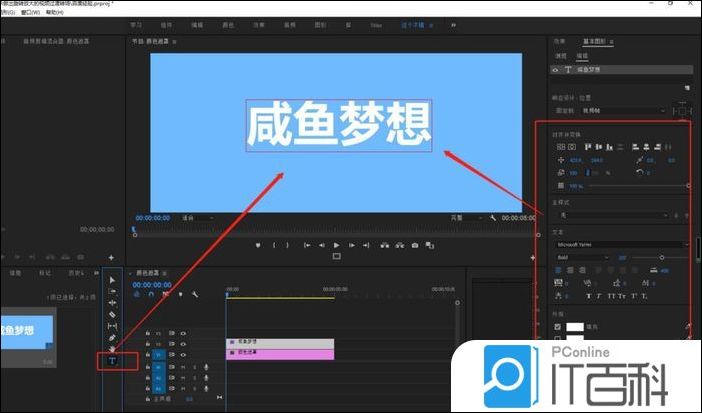Step forward one frame
The height and width of the screenshot is (413, 702).
[x=352, y=245]
